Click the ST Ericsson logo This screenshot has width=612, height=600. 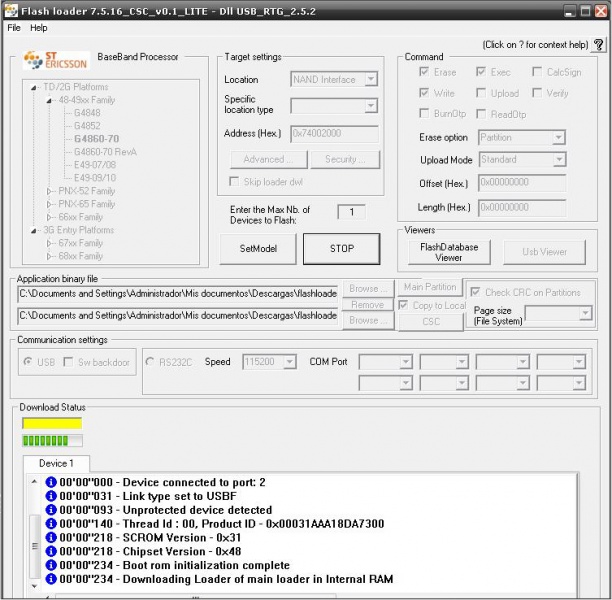56,61
